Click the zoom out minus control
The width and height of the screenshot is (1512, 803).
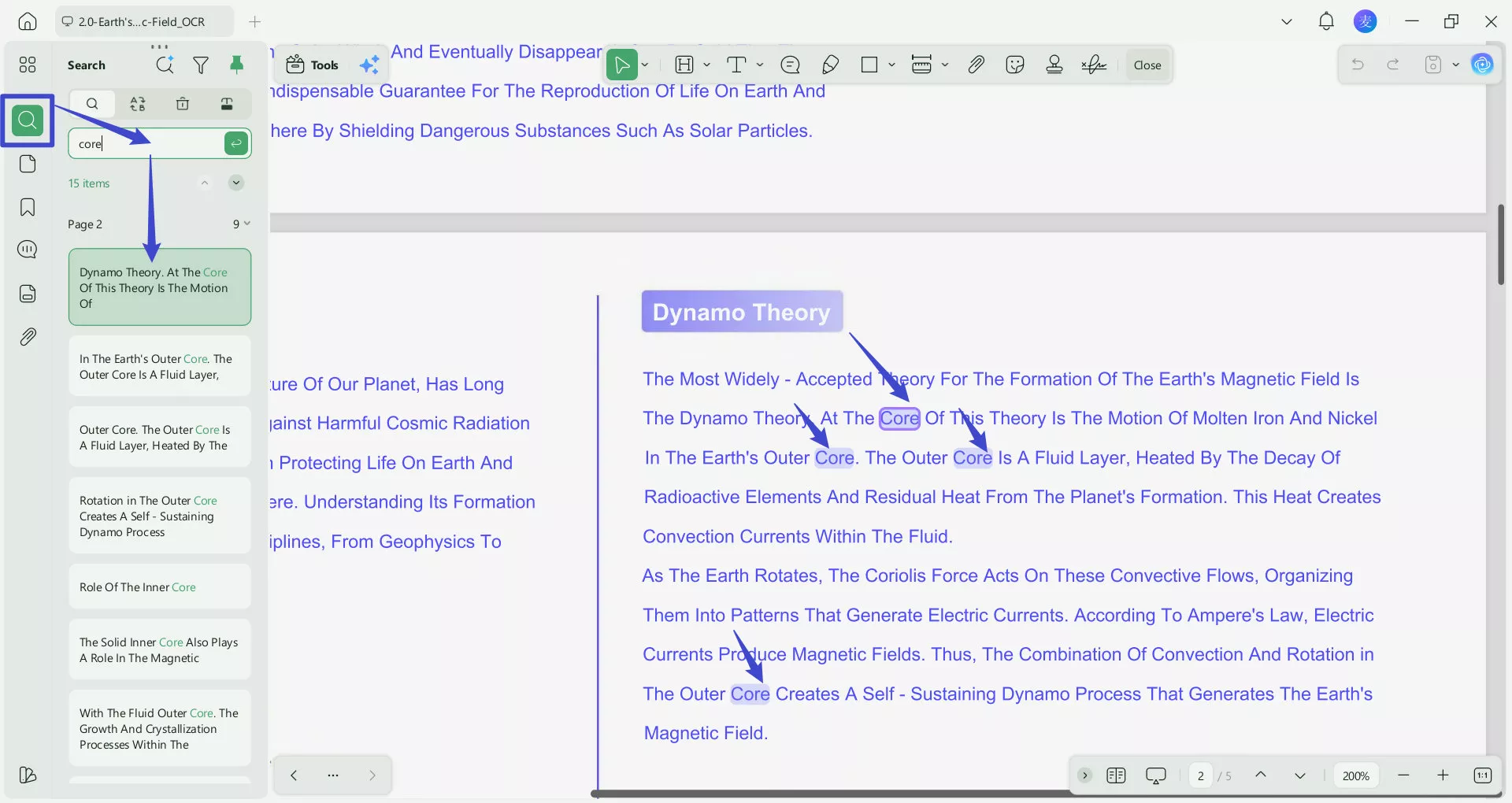point(1403,775)
